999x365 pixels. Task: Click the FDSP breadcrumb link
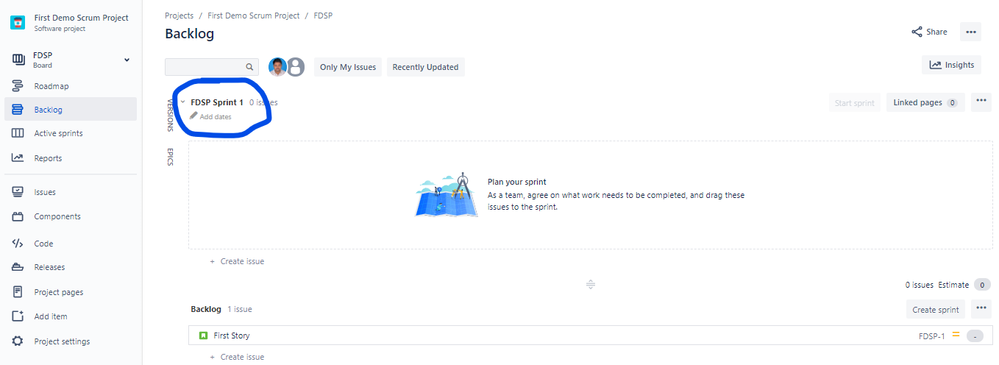323,15
